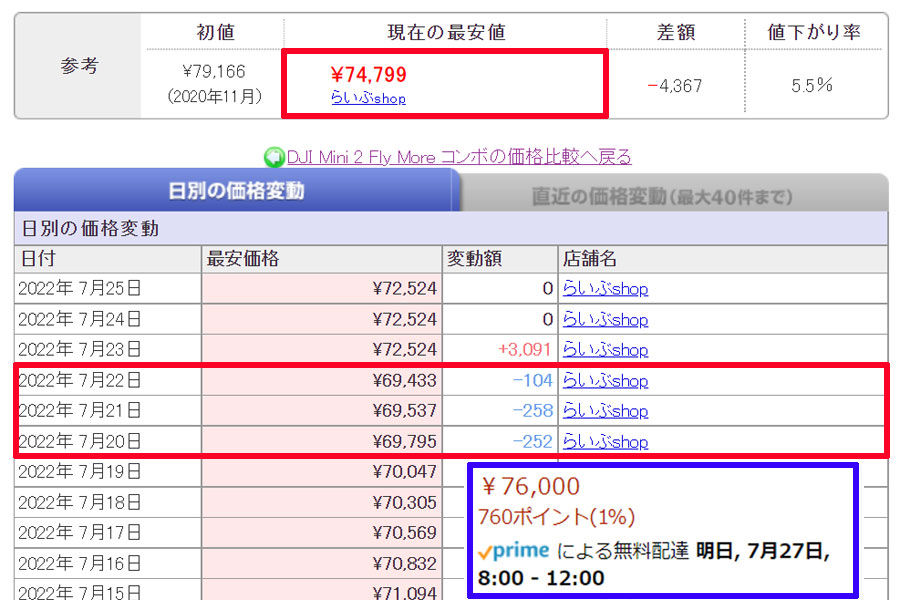Click the price ¥70,305 for 7月18日
This screenshot has height=600, width=900.
click(405, 503)
